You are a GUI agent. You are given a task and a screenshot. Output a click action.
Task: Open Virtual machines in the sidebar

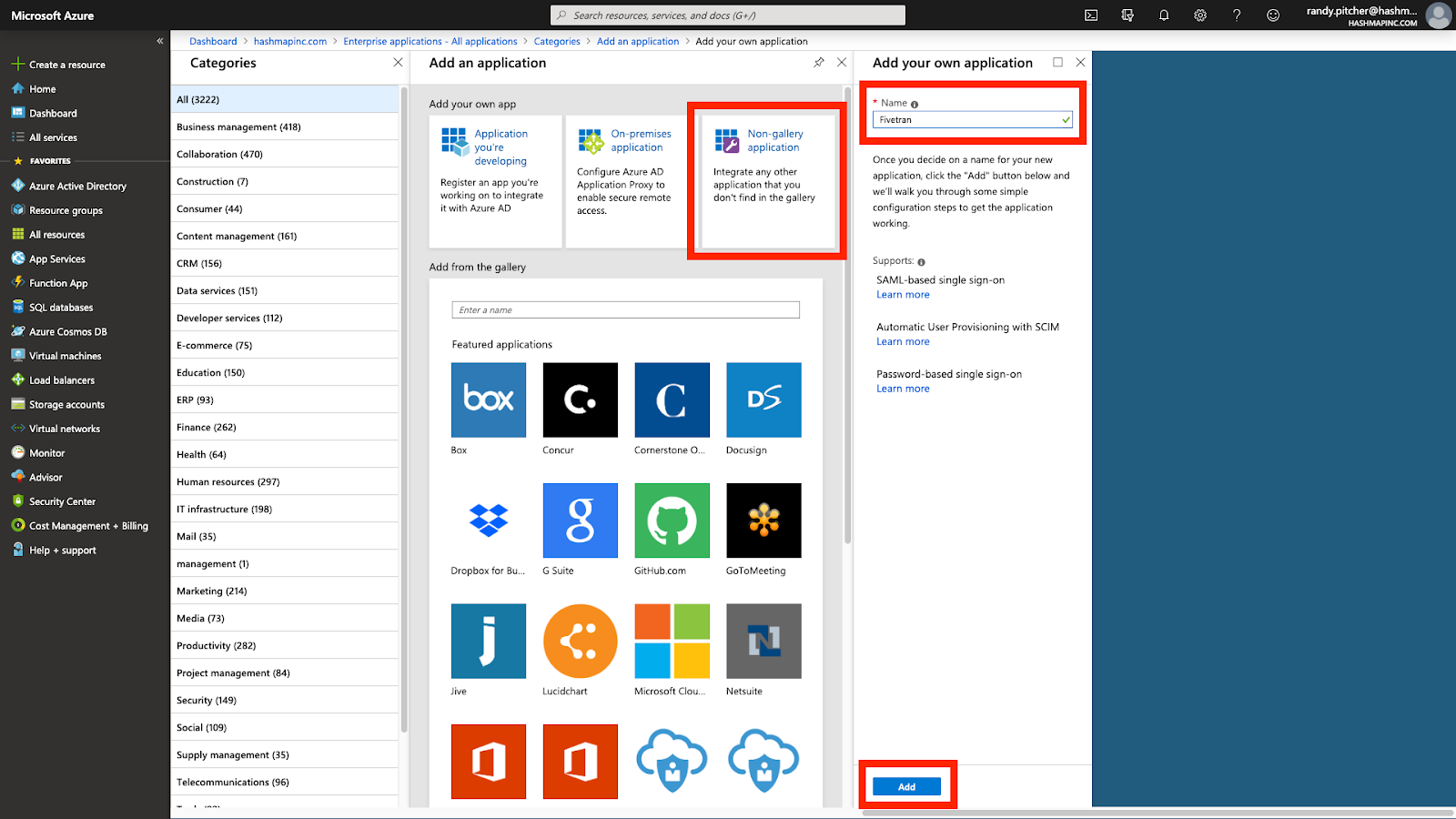coord(65,356)
